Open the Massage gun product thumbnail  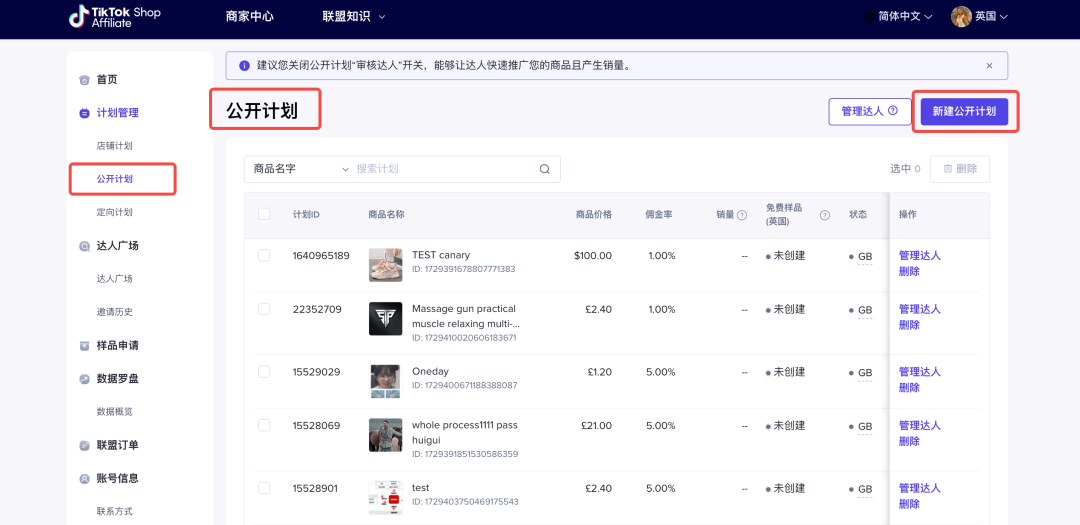point(385,318)
